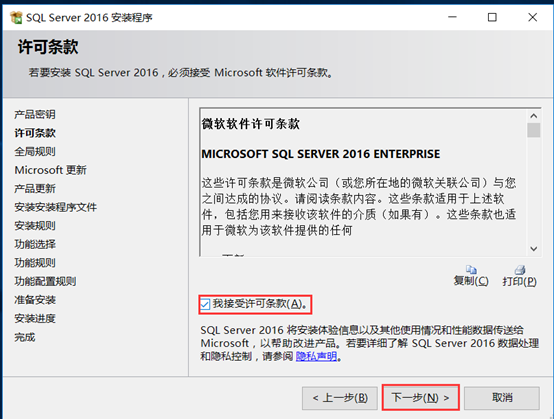Close the SQL Server setup window
Viewport: 554px width, 419px height.
coord(532,17)
